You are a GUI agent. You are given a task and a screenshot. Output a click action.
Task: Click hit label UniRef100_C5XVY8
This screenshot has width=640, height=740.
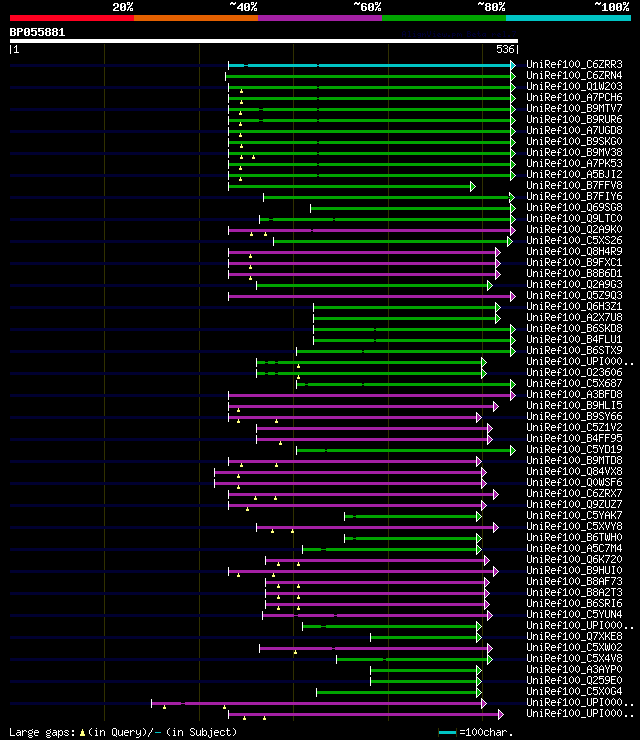574,527
